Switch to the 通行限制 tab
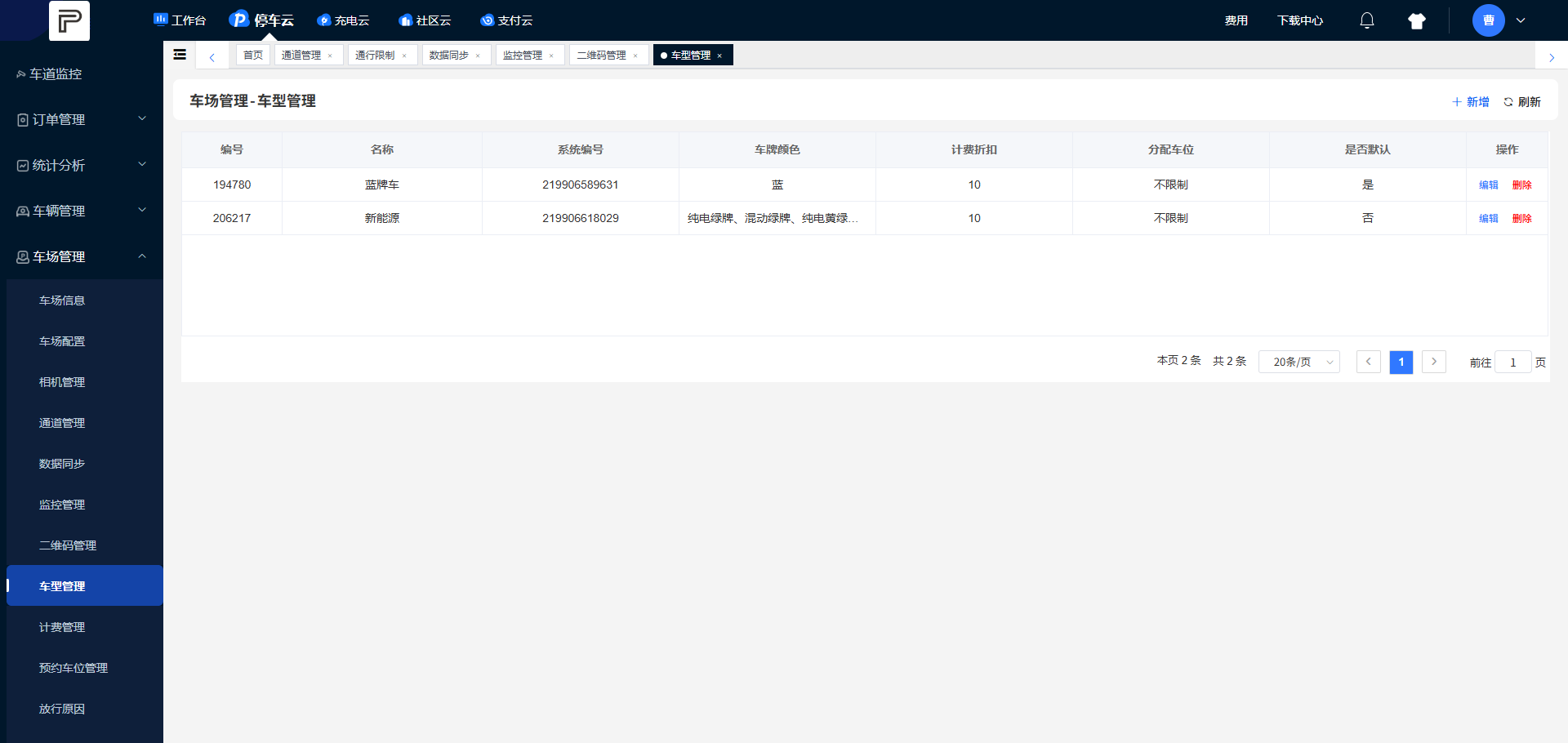 click(x=375, y=55)
